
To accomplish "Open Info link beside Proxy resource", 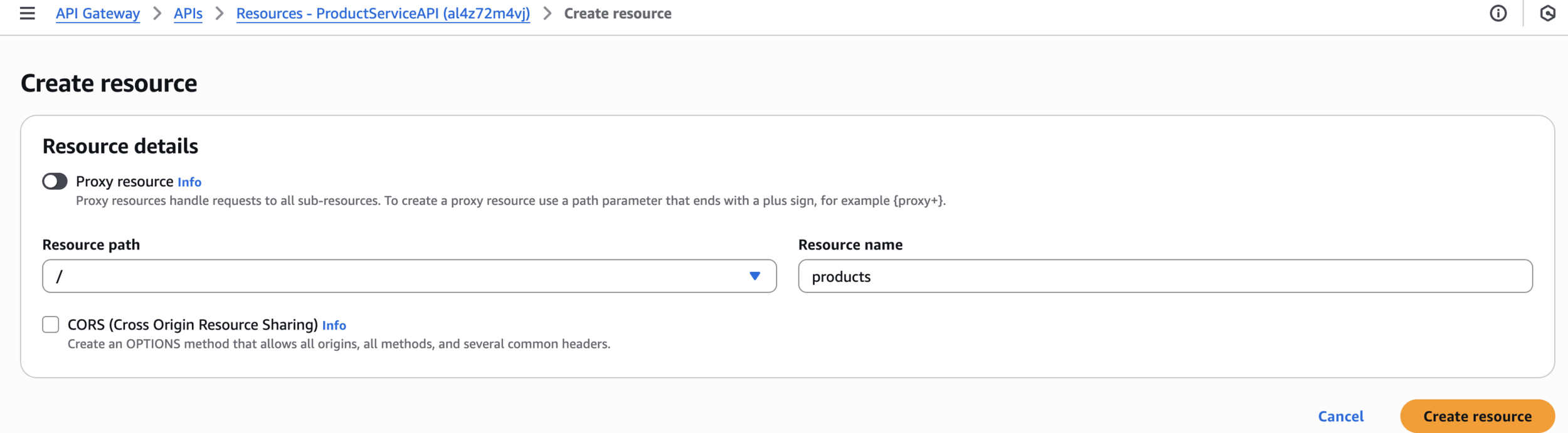I will point(189,182).
